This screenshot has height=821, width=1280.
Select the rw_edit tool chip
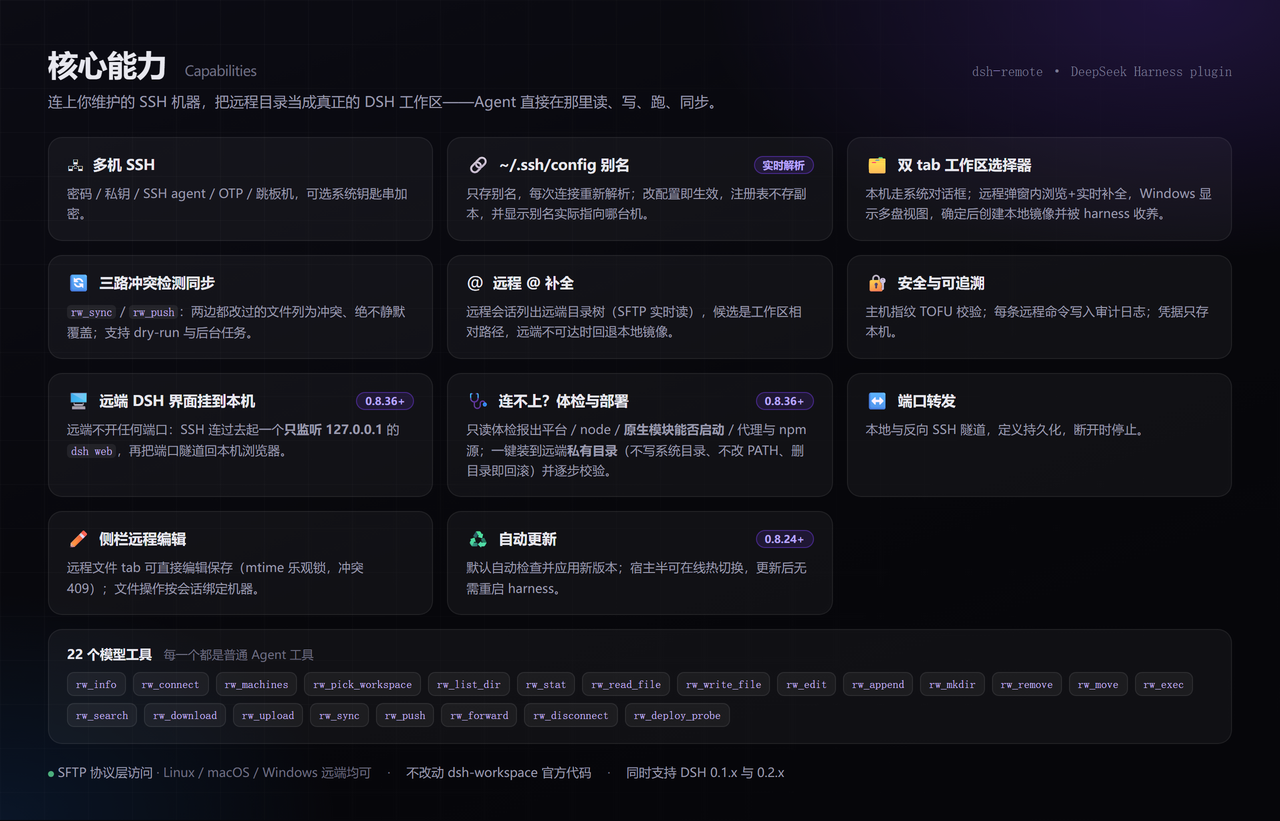(807, 685)
